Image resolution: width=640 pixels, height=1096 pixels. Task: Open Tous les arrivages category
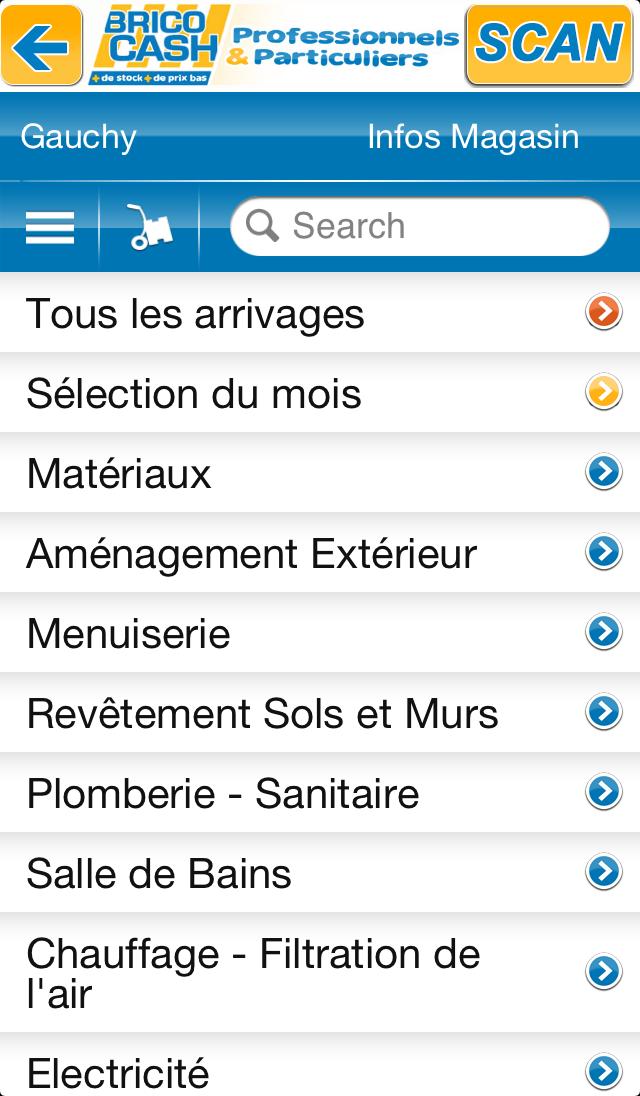point(195,314)
